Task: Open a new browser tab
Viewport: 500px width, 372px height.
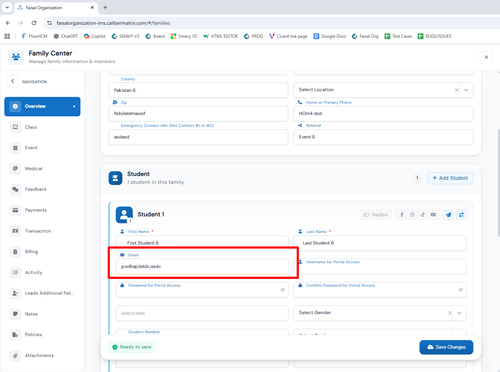Action: 105,7
